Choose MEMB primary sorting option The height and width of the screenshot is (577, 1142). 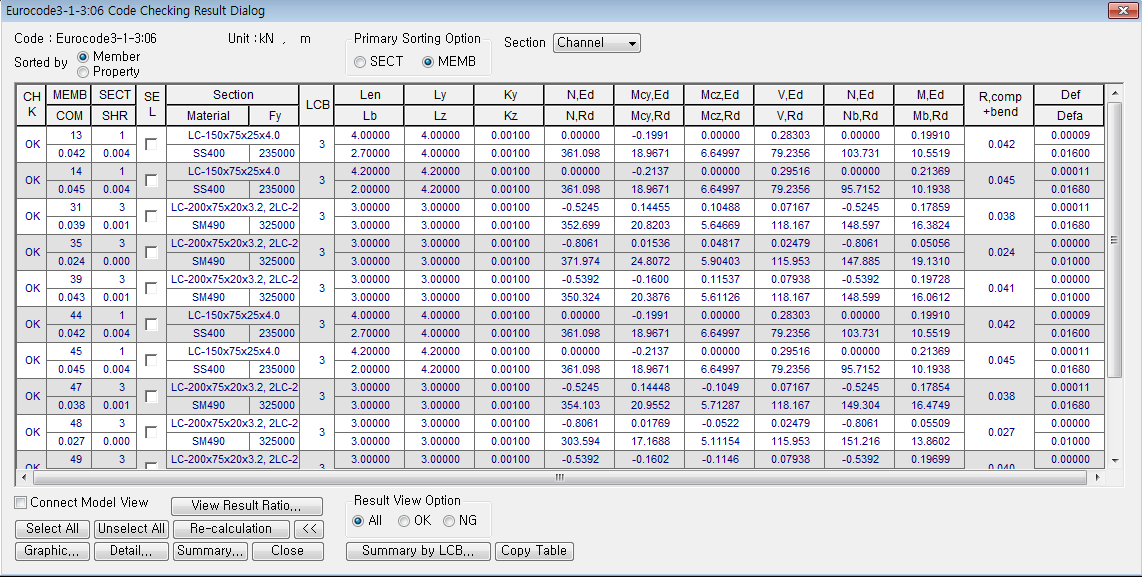(x=428, y=63)
